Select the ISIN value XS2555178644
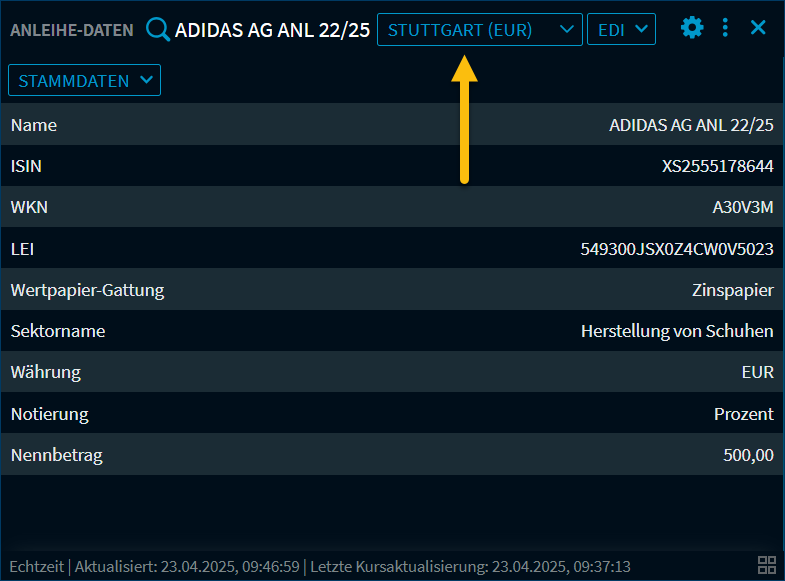Viewport: 785px width, 581px height. [x=717, y=166]
